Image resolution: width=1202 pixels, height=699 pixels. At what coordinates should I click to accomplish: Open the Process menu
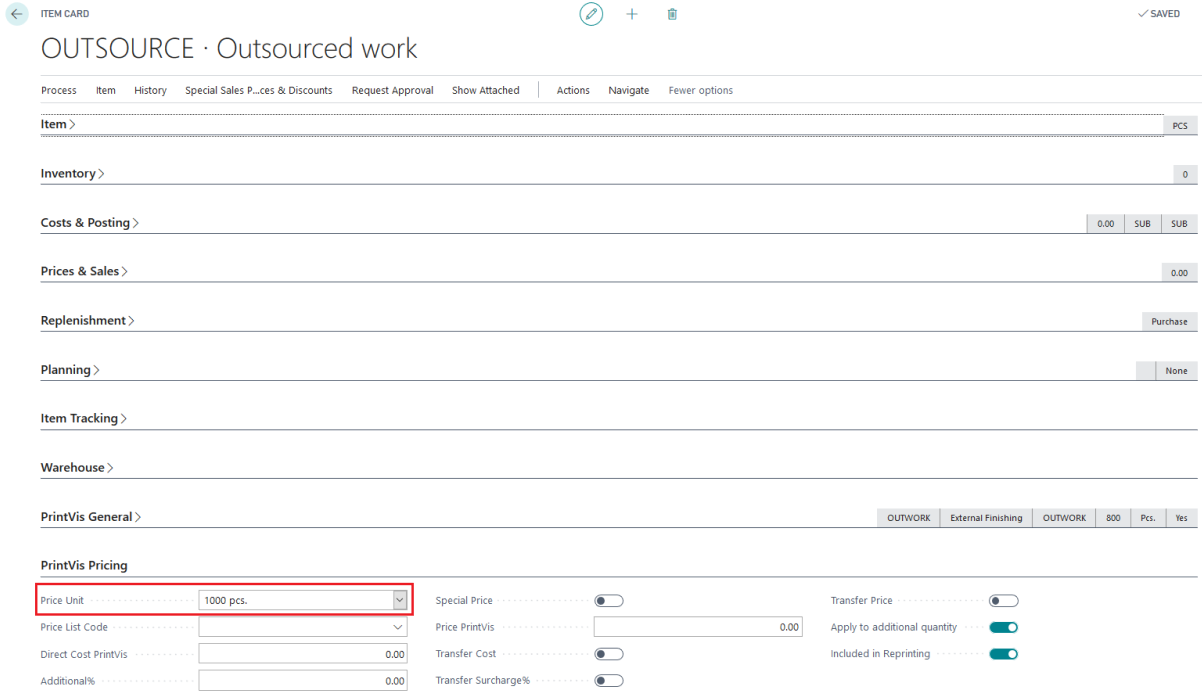[59, 90]
